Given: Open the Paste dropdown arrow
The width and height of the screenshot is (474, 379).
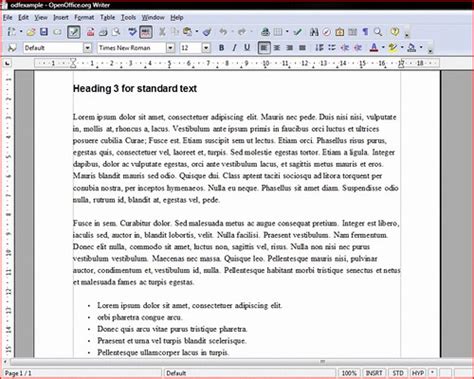Looking at the screenshot, I should pos(197,32).
